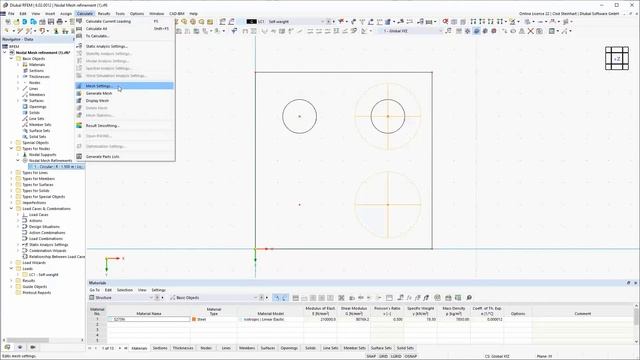Click the Navigator Display eye icon at bottom

click(20, 347)
